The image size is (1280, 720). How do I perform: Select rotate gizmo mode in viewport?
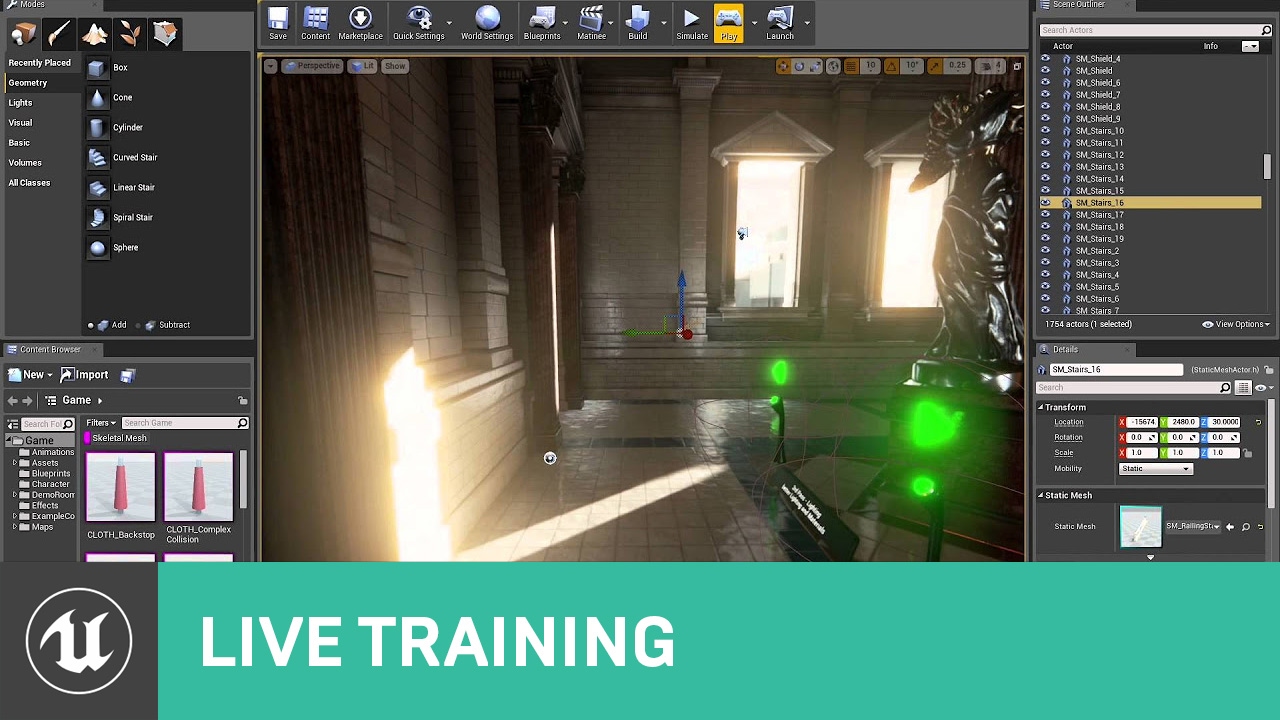tap(799, 66)
